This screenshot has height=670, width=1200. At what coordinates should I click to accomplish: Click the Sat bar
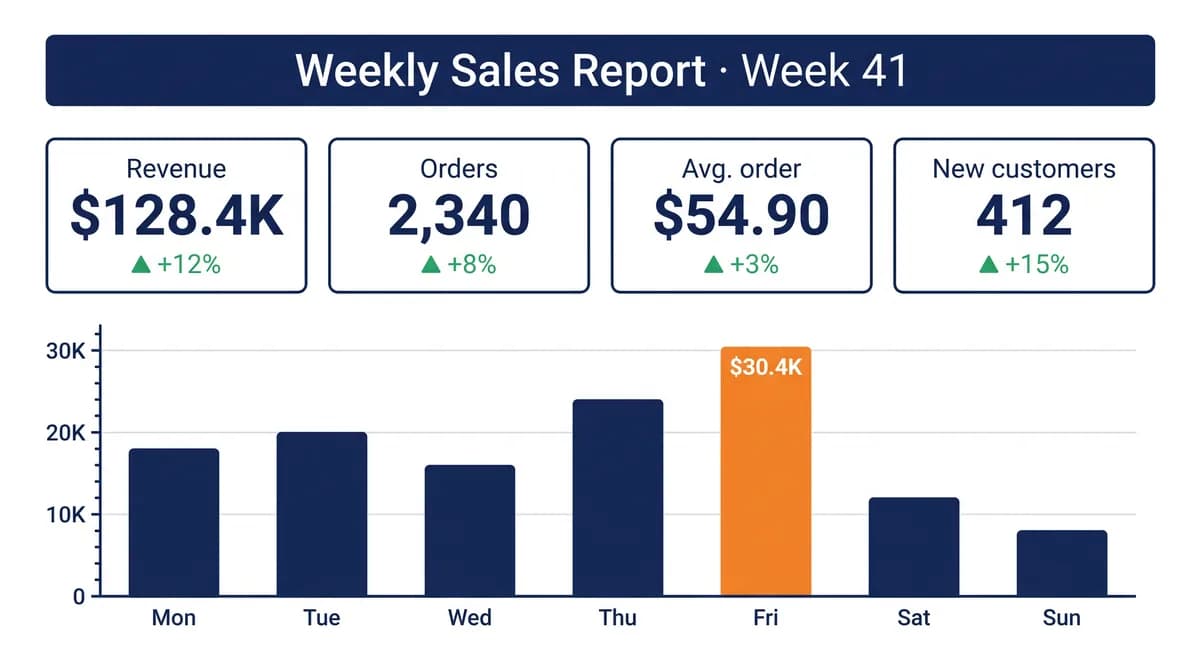[914, 547]
